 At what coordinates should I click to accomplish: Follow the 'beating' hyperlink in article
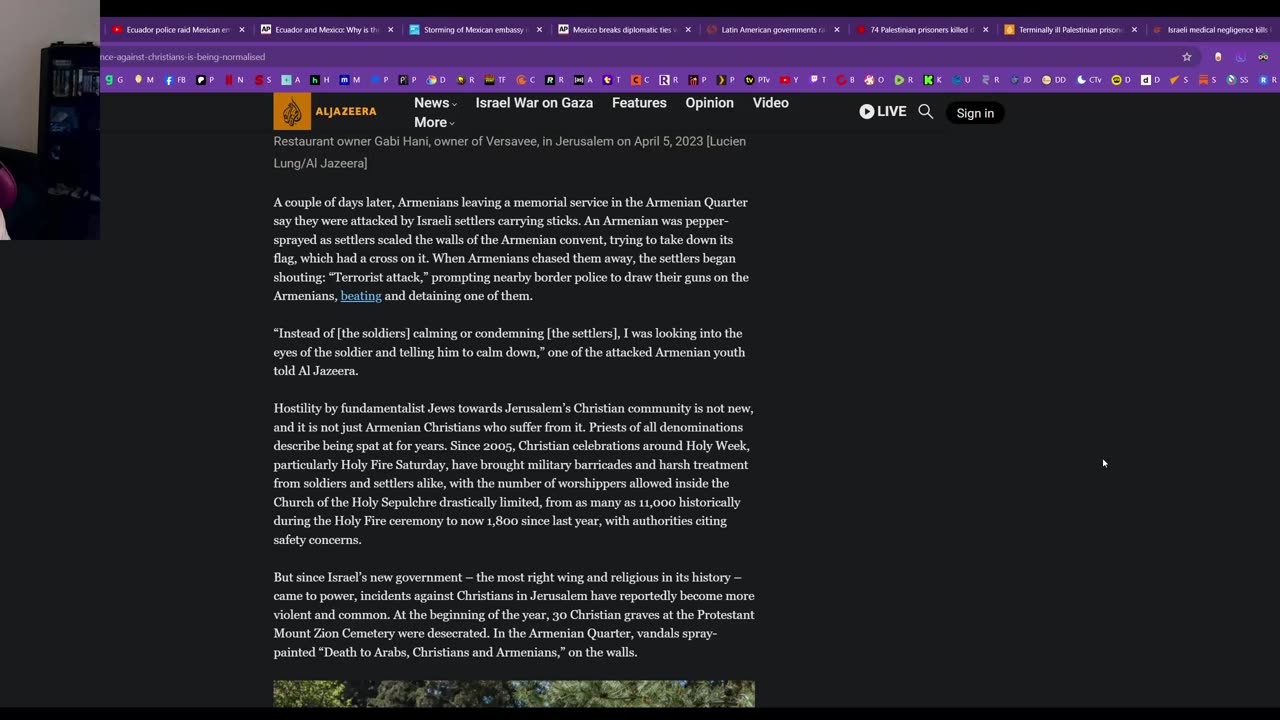tap(361, 296)
